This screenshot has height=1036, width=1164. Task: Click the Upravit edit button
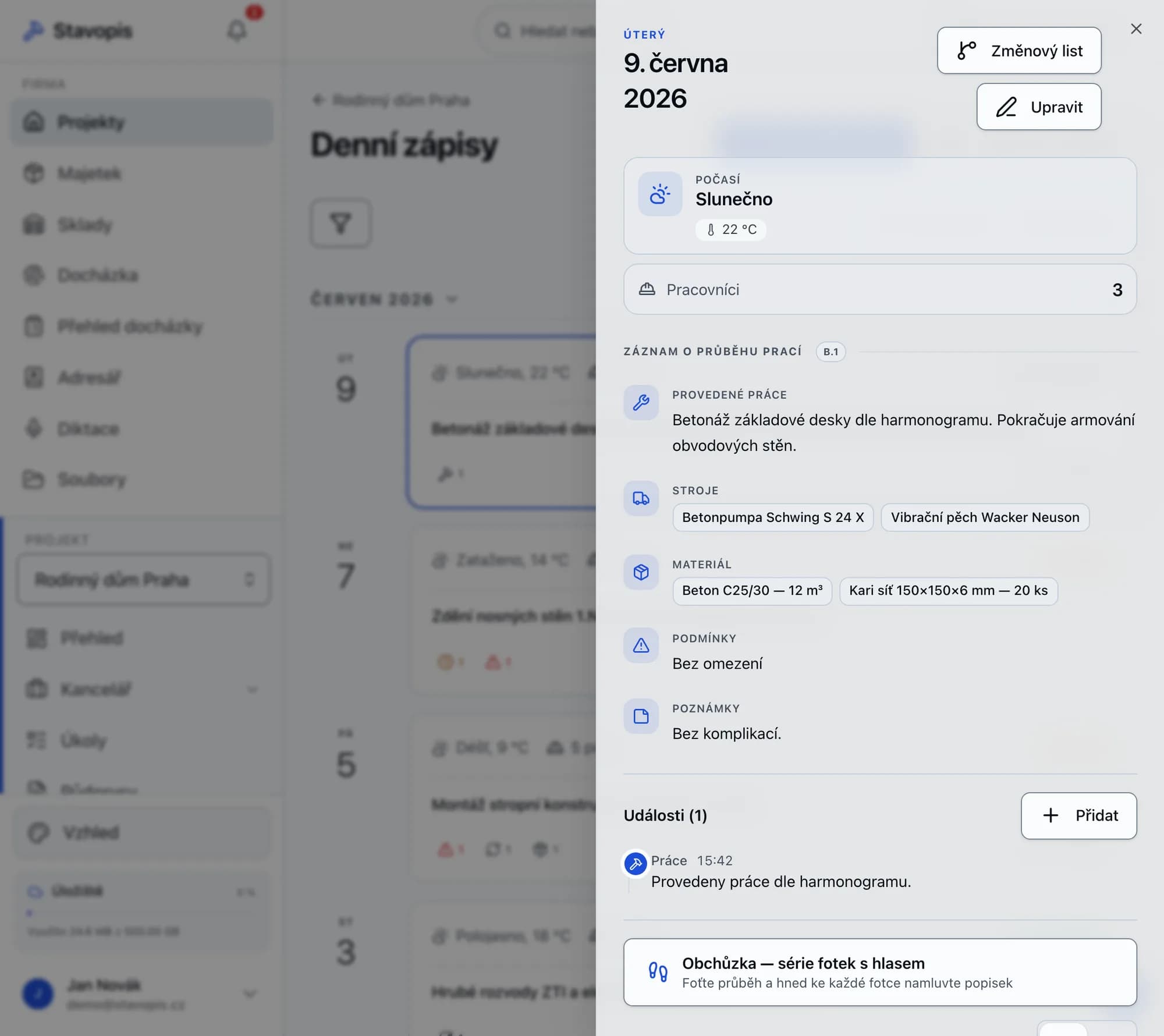click(1038, 107)
